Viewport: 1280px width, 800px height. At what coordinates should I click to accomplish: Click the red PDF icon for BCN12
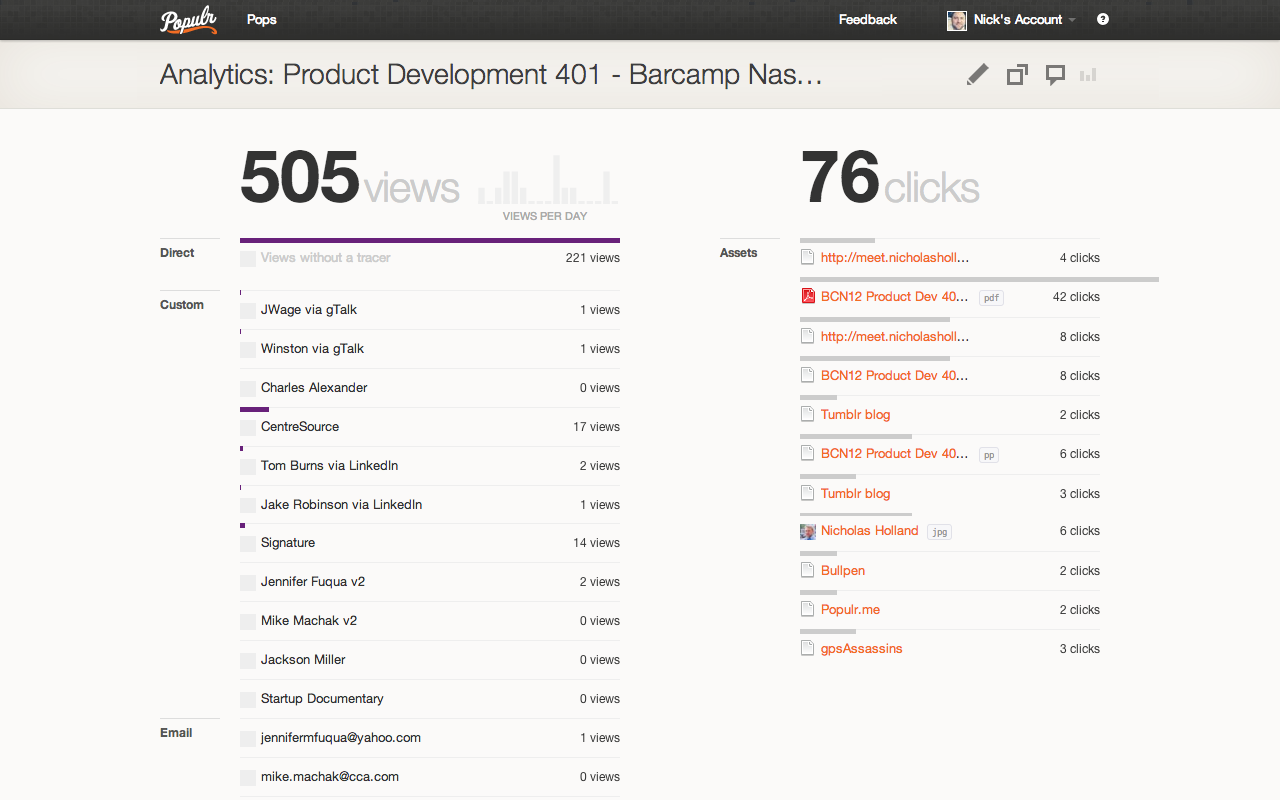coord(808,296)
